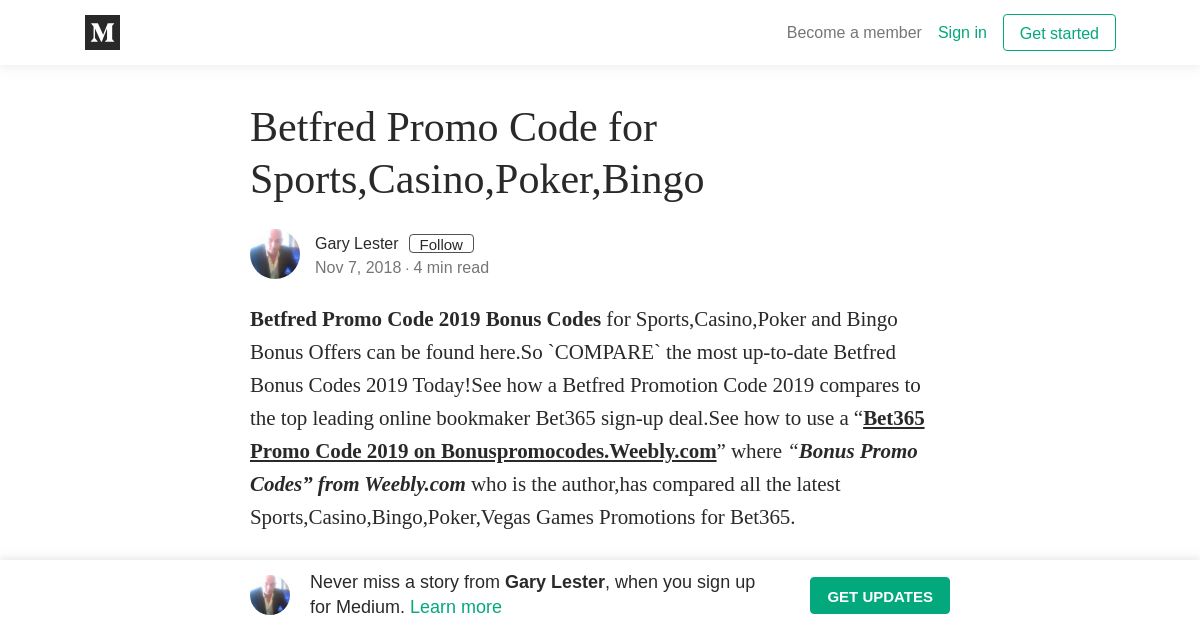
Task: Click bold Gary Lester in bottom banner
Action: [555, 582]
